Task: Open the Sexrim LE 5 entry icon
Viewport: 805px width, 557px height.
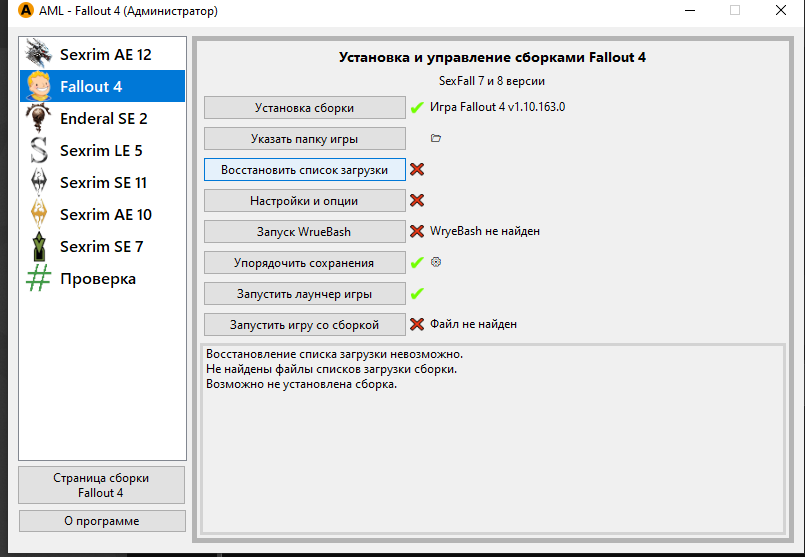Action: coord(39,150)
